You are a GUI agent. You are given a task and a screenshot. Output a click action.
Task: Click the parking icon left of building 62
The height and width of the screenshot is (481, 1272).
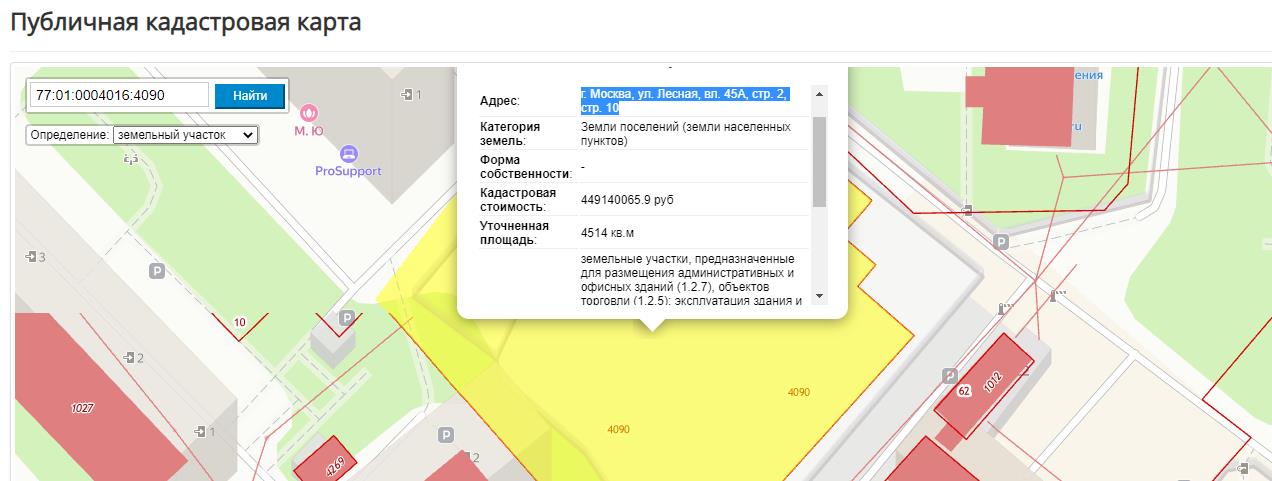click(x=950, y=375)
